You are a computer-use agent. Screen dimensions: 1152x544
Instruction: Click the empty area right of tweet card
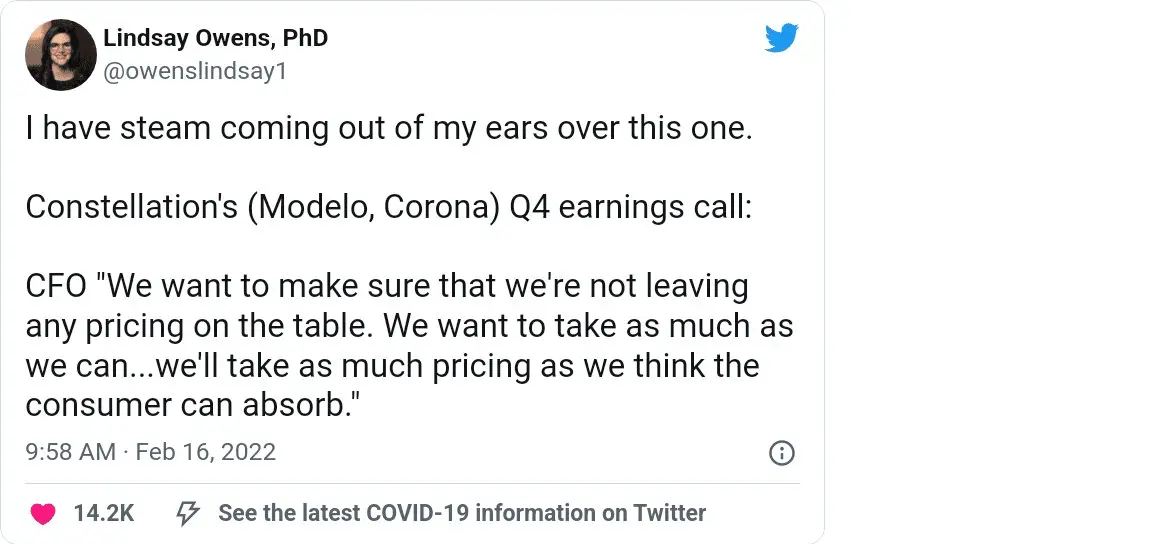988,272
